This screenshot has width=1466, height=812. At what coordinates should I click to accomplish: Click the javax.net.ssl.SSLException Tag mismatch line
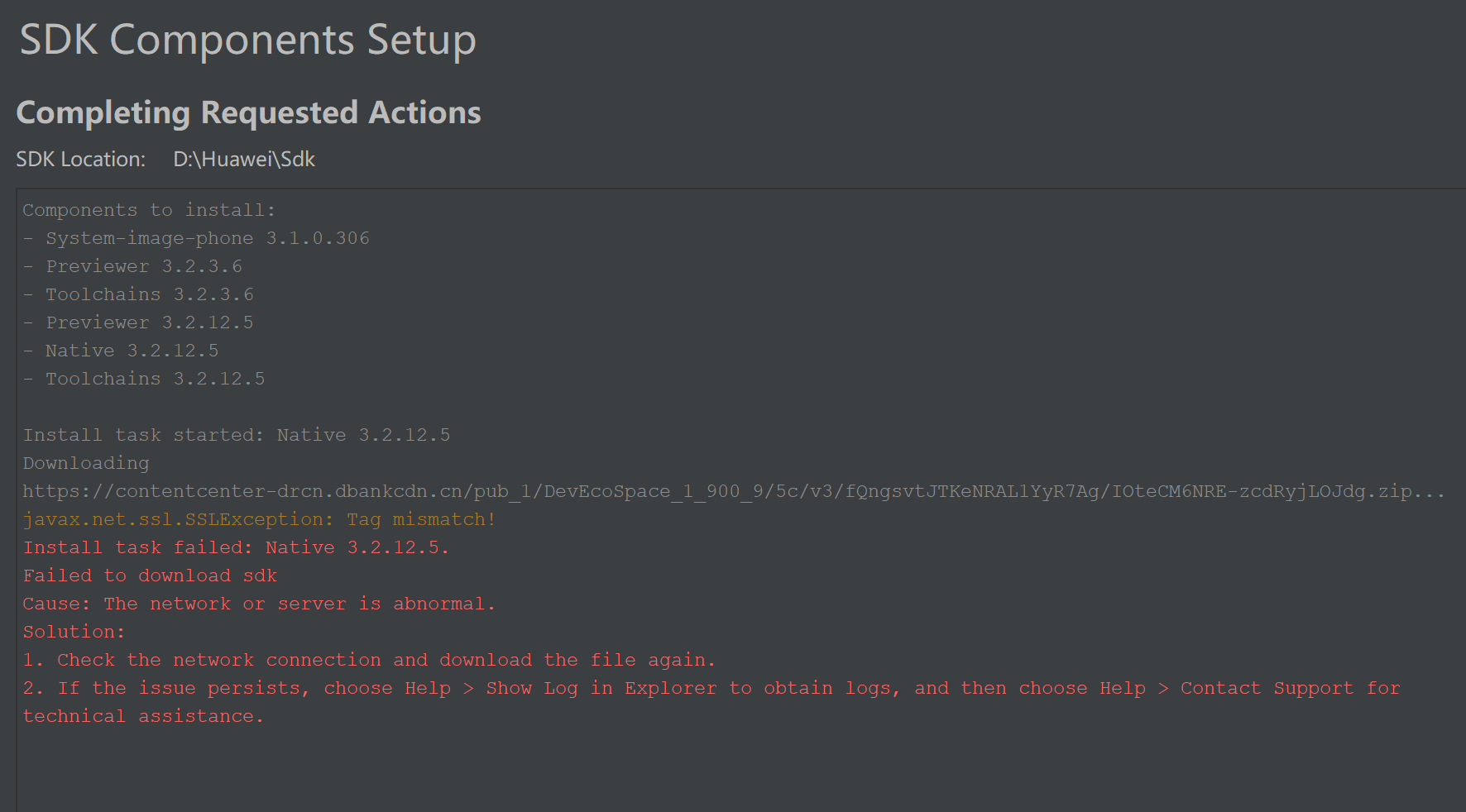(259, 519)
